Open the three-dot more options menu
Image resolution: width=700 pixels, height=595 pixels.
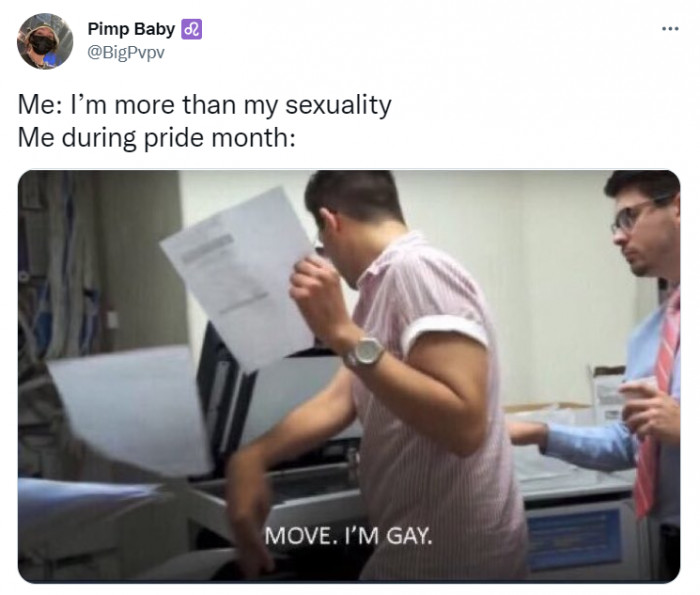[x=670, y=29]
